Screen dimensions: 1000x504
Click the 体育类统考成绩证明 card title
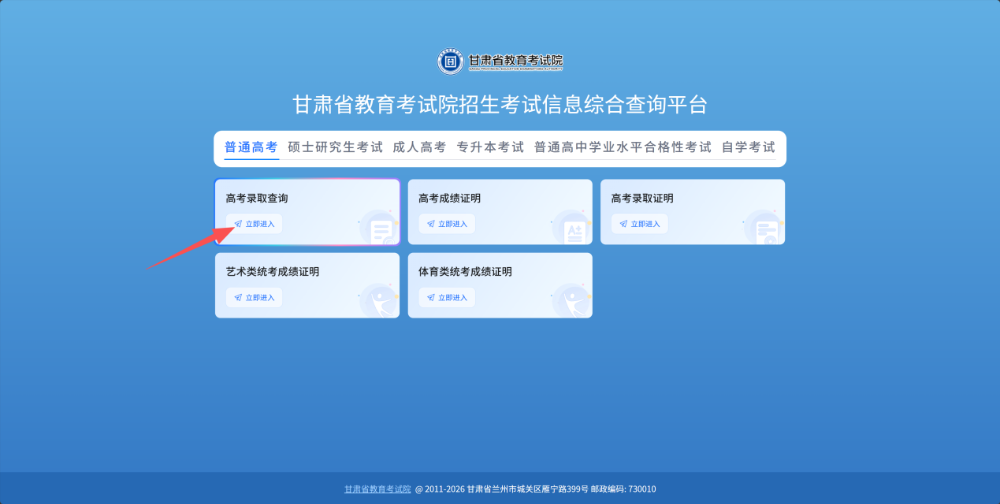point(465,272)
